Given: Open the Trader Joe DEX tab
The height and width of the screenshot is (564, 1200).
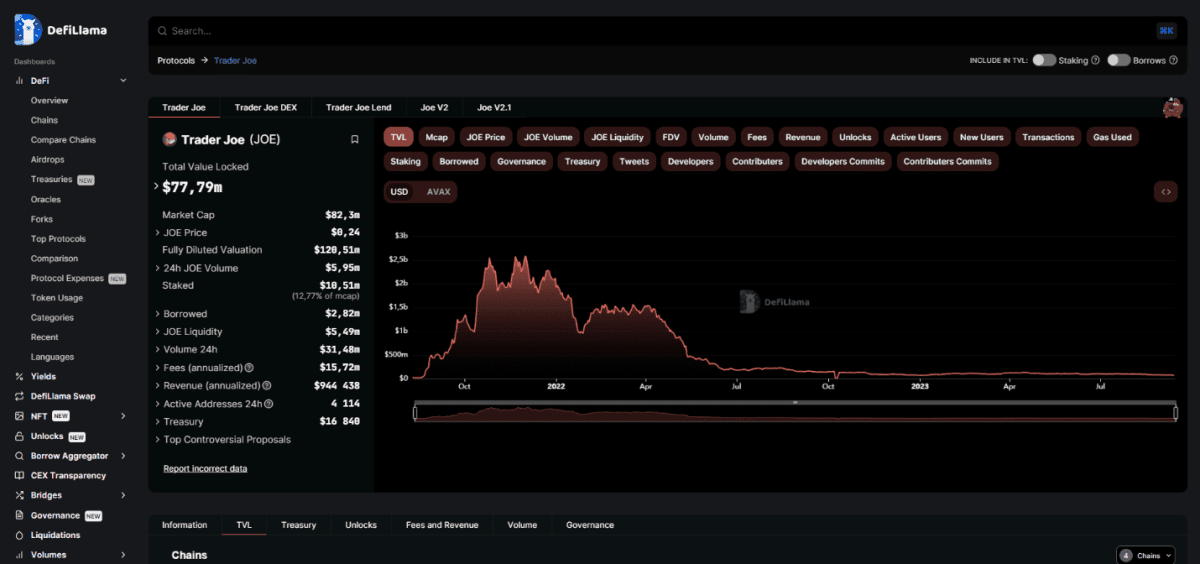Looking at the screenshot, I should click(x=266, y=107).
